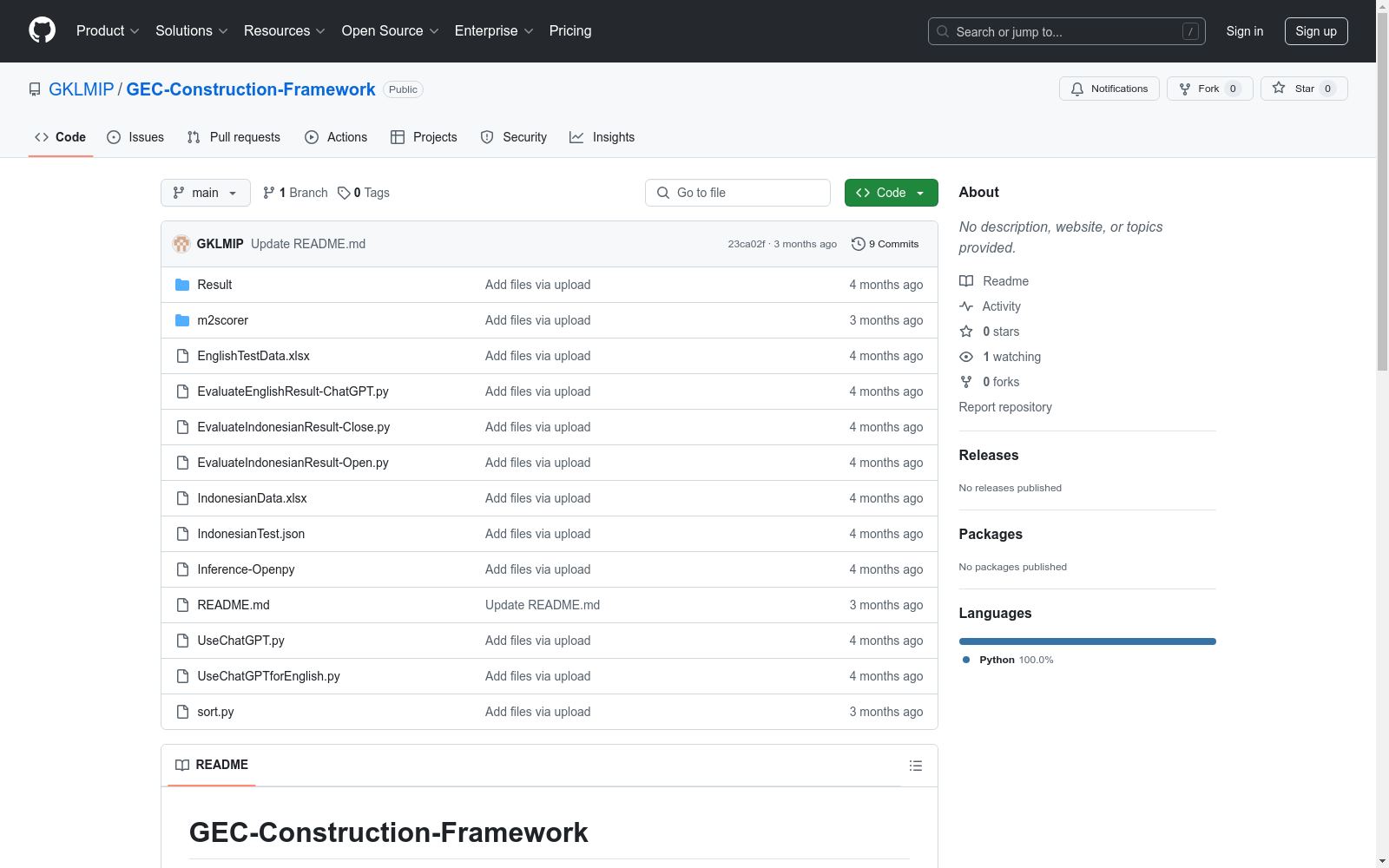Click the GEC-Construction-Framework repository name
The width and height of the screenshot is (1389, 868).
(251, 89)
